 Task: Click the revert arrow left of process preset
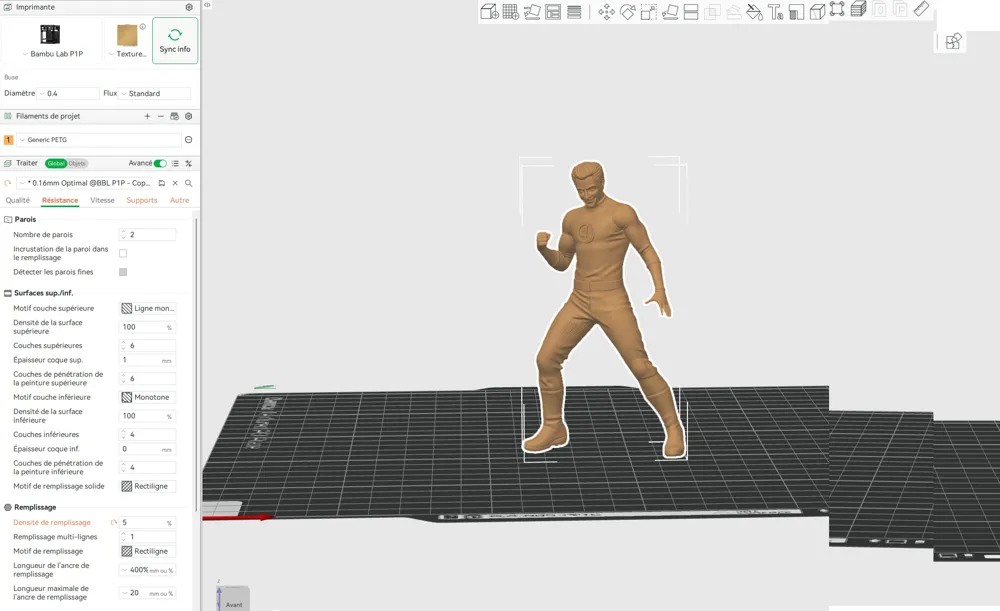point(8,183)
